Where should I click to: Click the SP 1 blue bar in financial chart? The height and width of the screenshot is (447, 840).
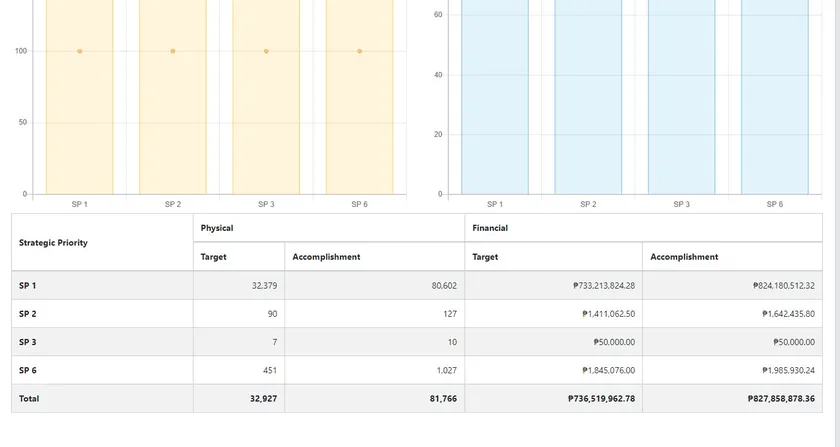tap(495, 97)
